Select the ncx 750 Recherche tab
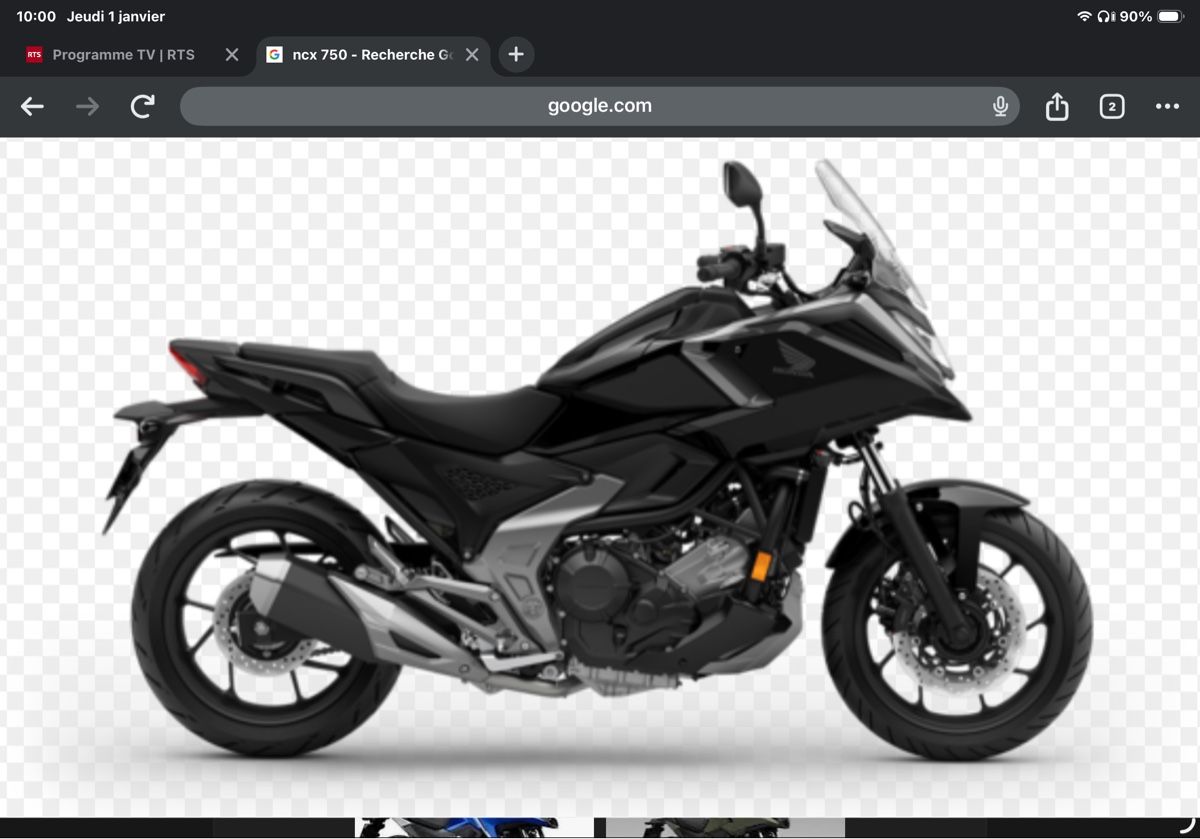 point(365,55)
